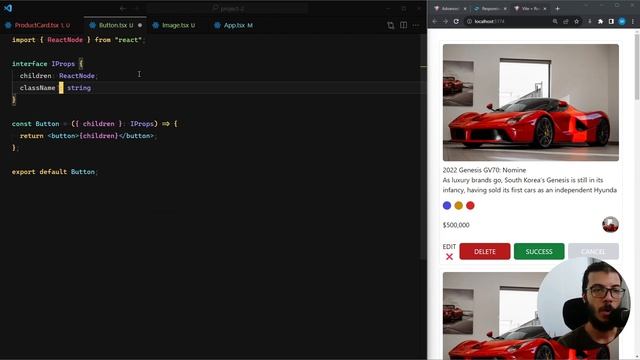640x360 pixels.
Task: Click the $500,000 price text
Action: coord(456,225)
